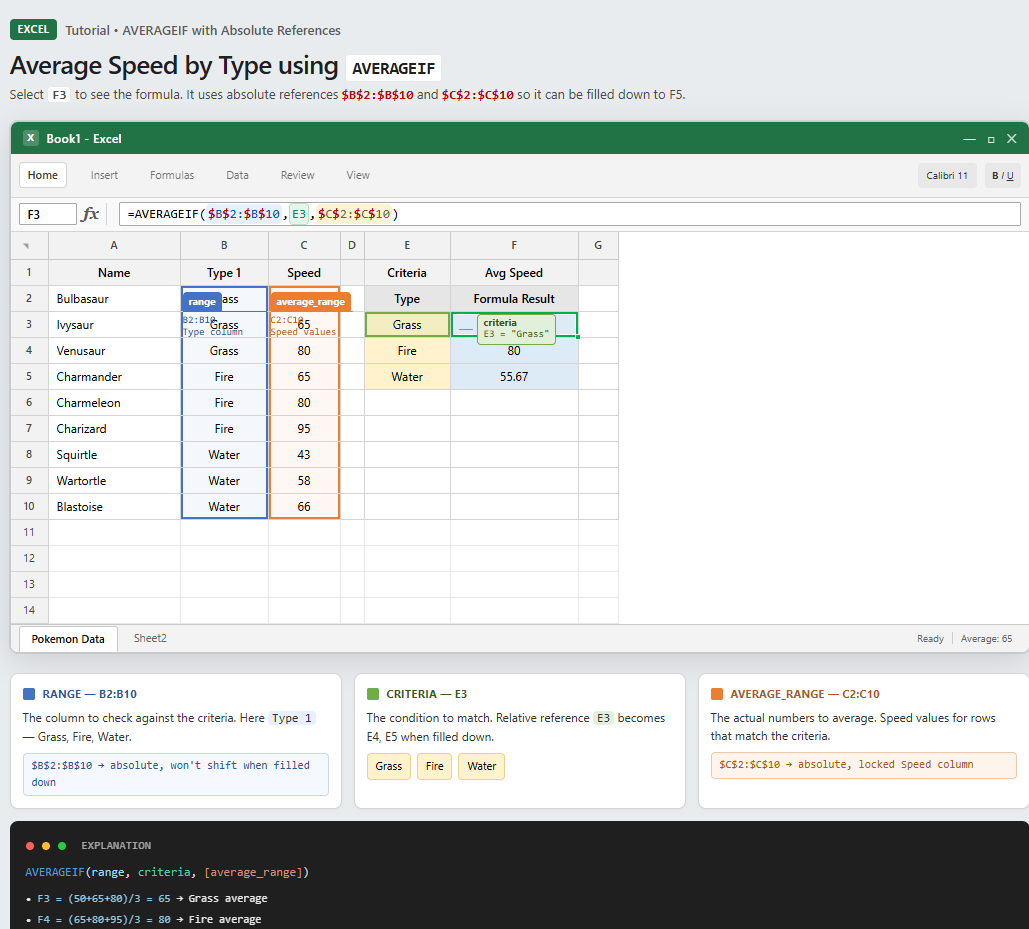The height and width of the screenshot is (929, 1029).
Task: Select column G header
Action: (x=598, y=245)
